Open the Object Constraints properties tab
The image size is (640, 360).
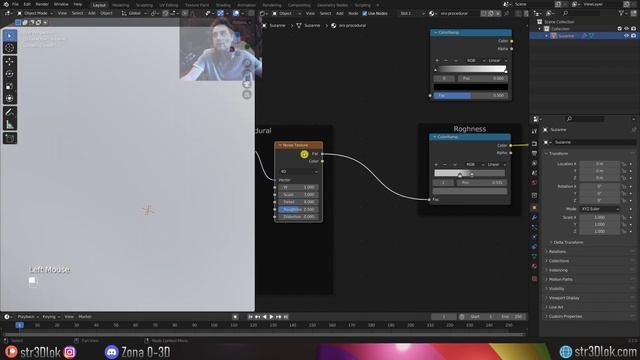(534, 247)
